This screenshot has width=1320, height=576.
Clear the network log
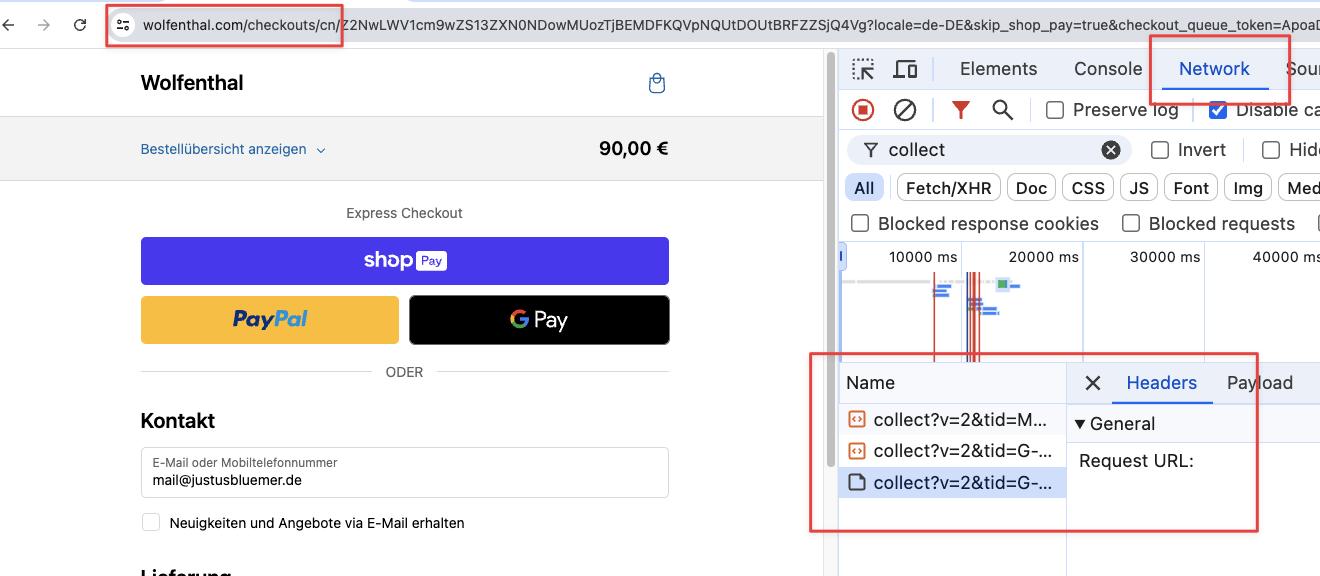tap(905, 110)
